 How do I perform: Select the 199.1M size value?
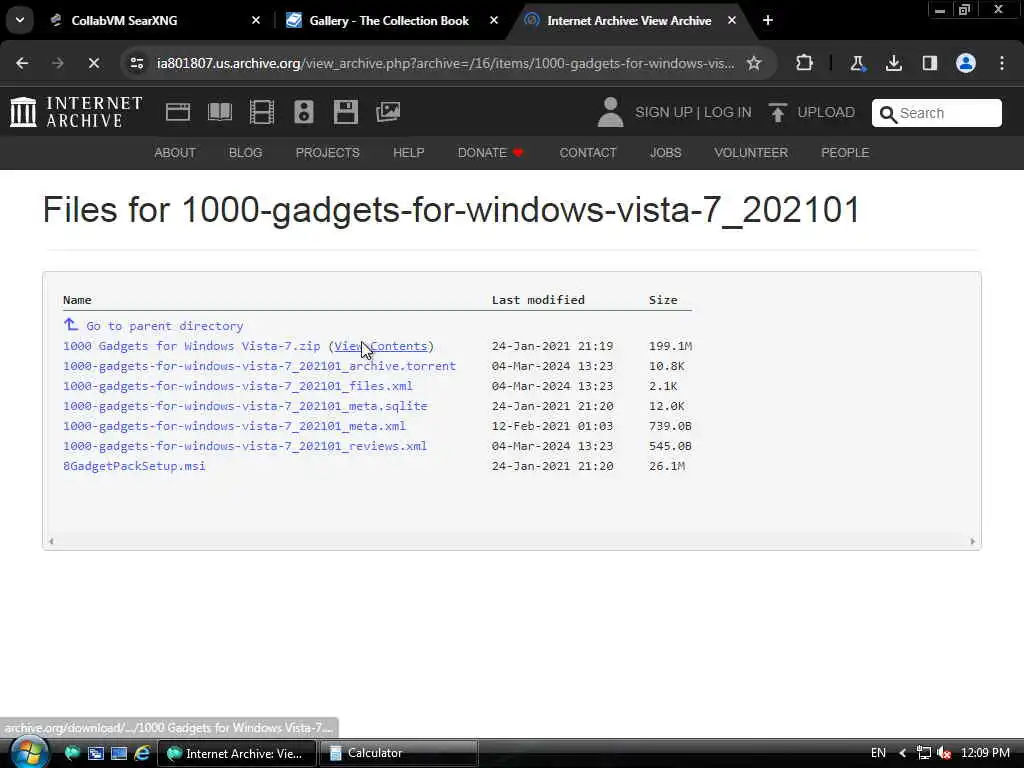pyautogui.click(x=670, y=346)
